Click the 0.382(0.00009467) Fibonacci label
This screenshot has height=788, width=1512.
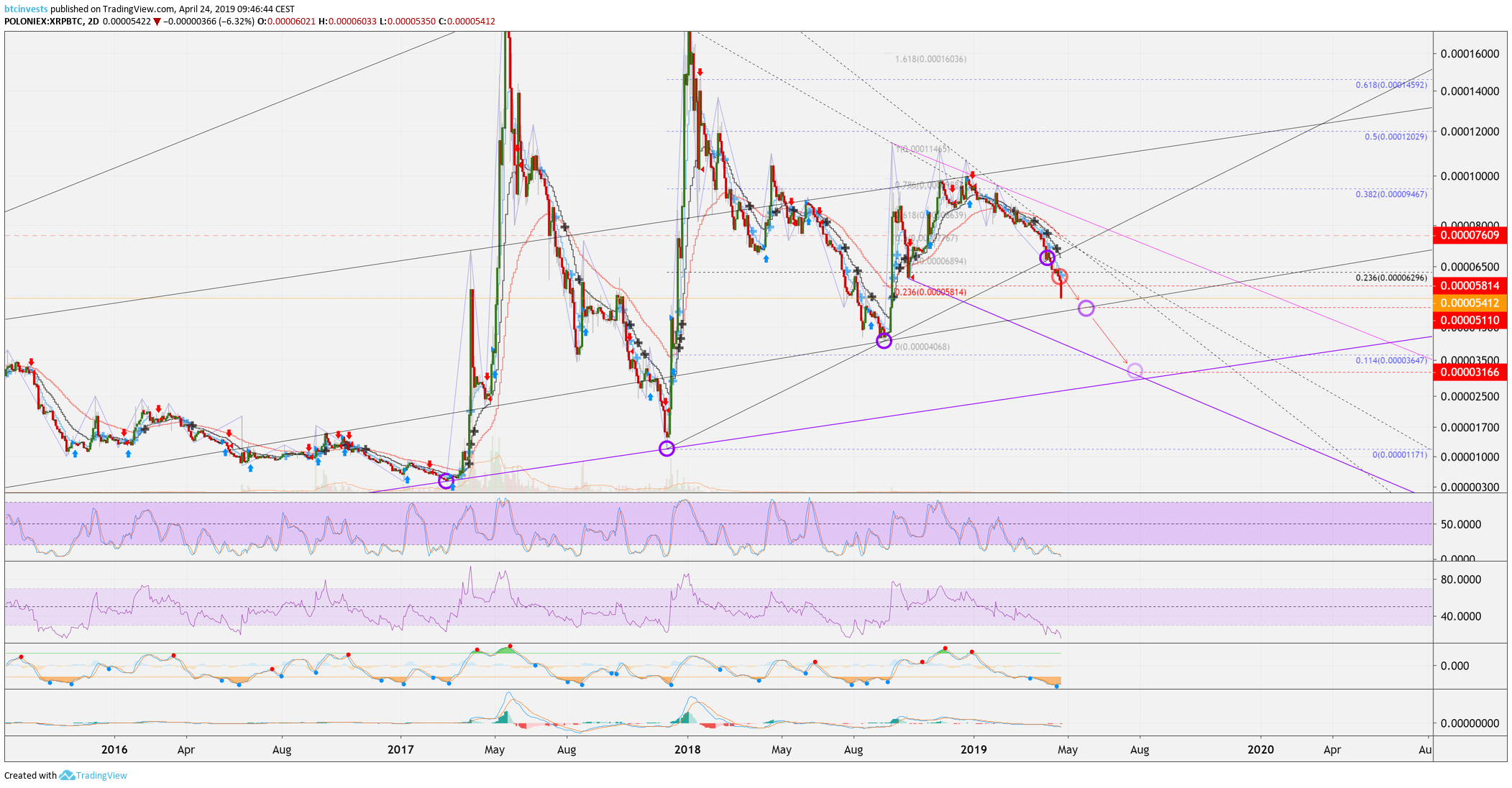(x=1391, y=194)
